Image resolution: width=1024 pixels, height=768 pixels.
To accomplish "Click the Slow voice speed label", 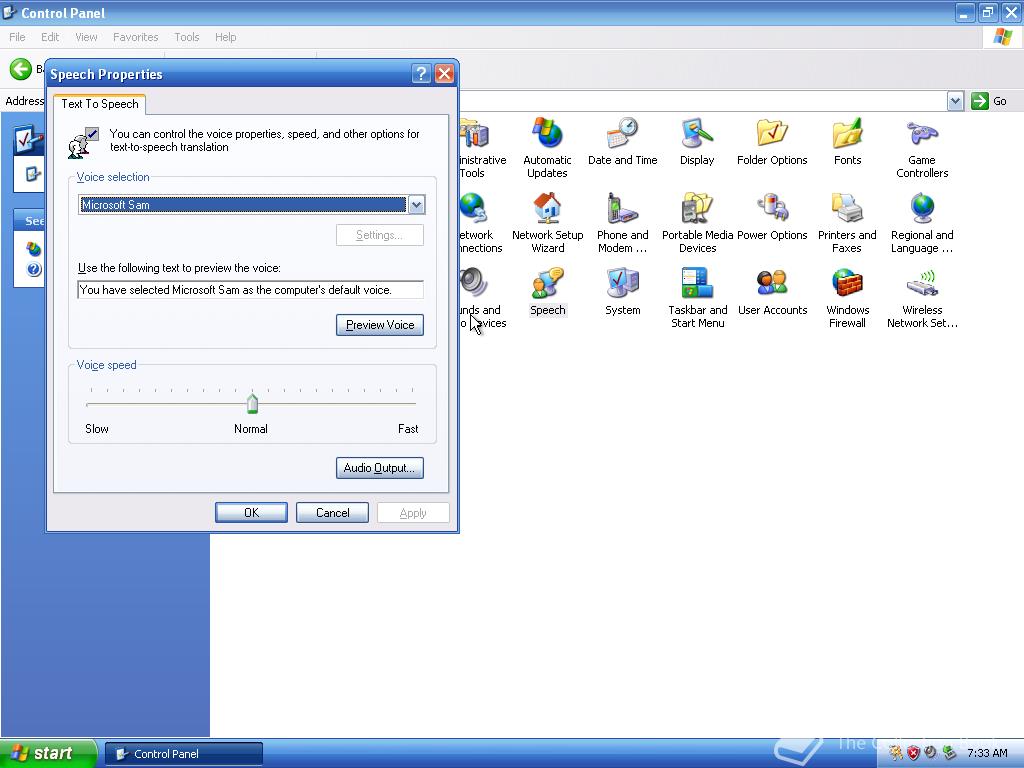I will pos(97,429).
